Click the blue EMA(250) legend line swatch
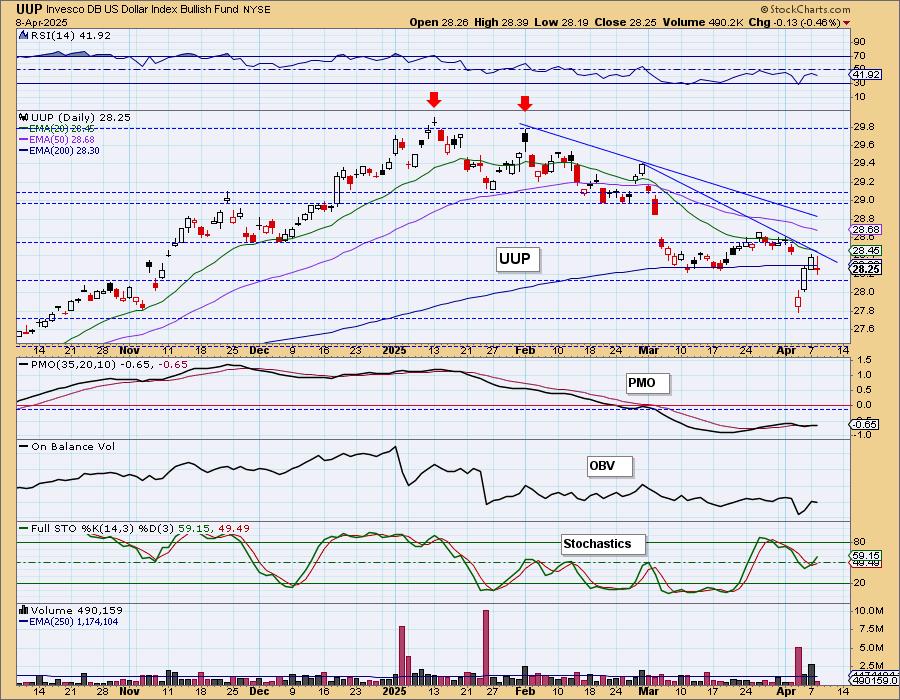This screenshot has height=700, width=900. [x=24, y=621]
